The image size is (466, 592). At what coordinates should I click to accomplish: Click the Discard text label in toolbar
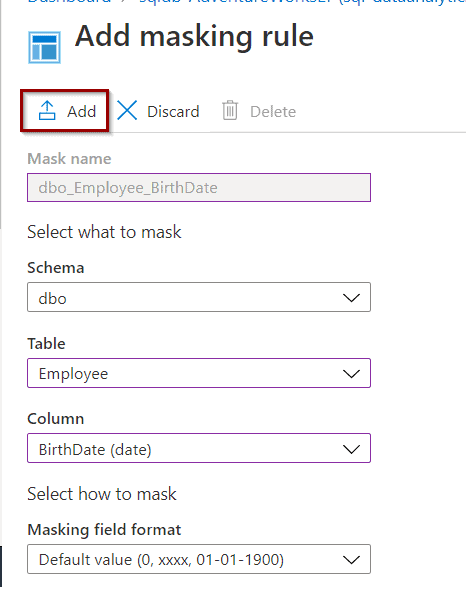[173, 112]
